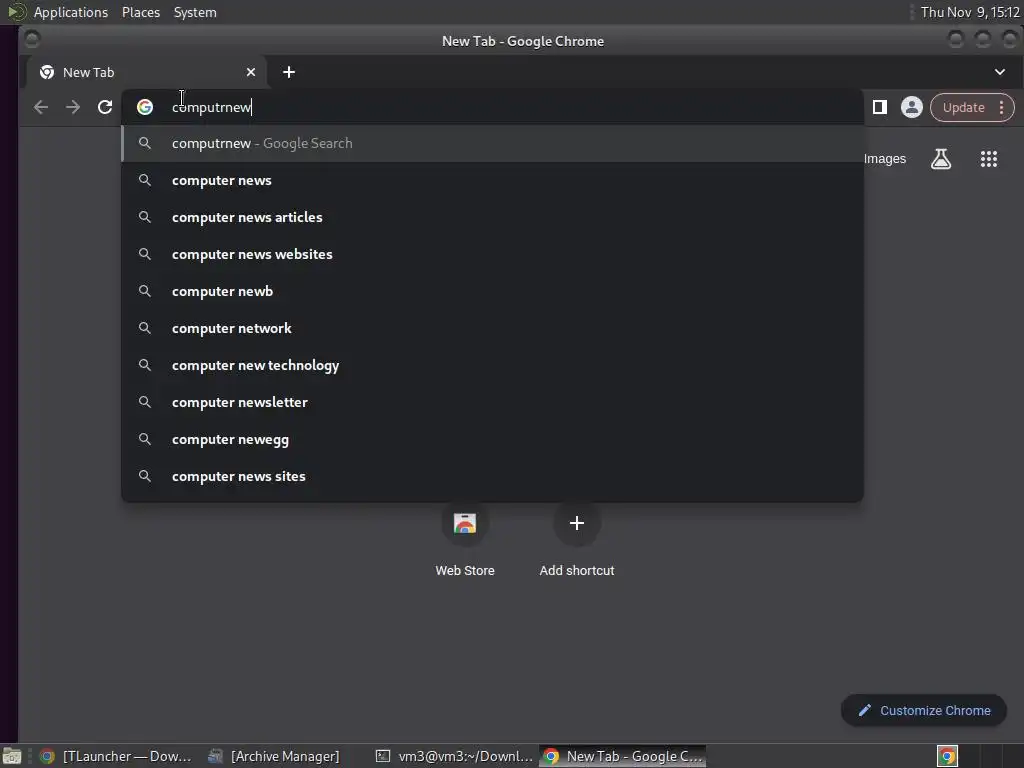The height and width of the screenshot is (768, 1024).
Task: Choose the 'computer newegg' suggestion
Action: point(492,440)
